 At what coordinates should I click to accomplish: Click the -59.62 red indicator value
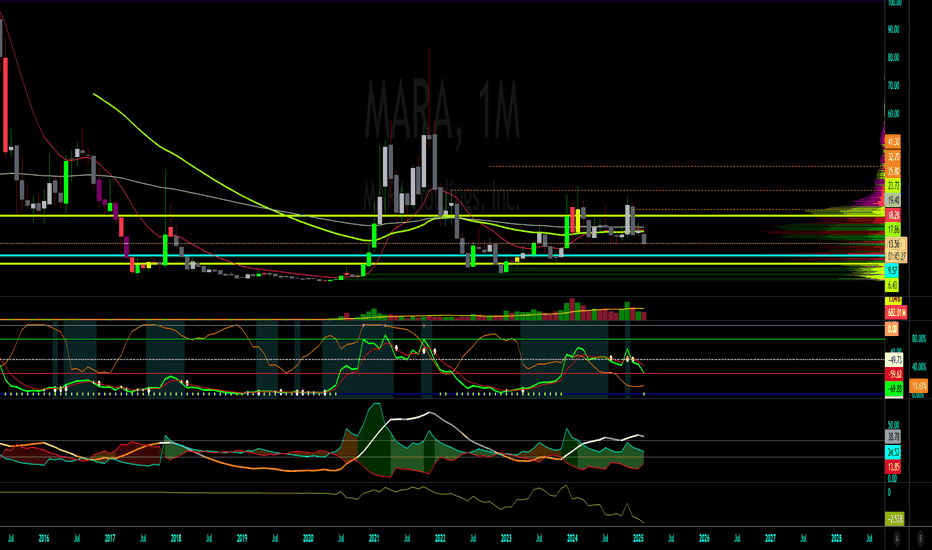(x=895, y=375)
